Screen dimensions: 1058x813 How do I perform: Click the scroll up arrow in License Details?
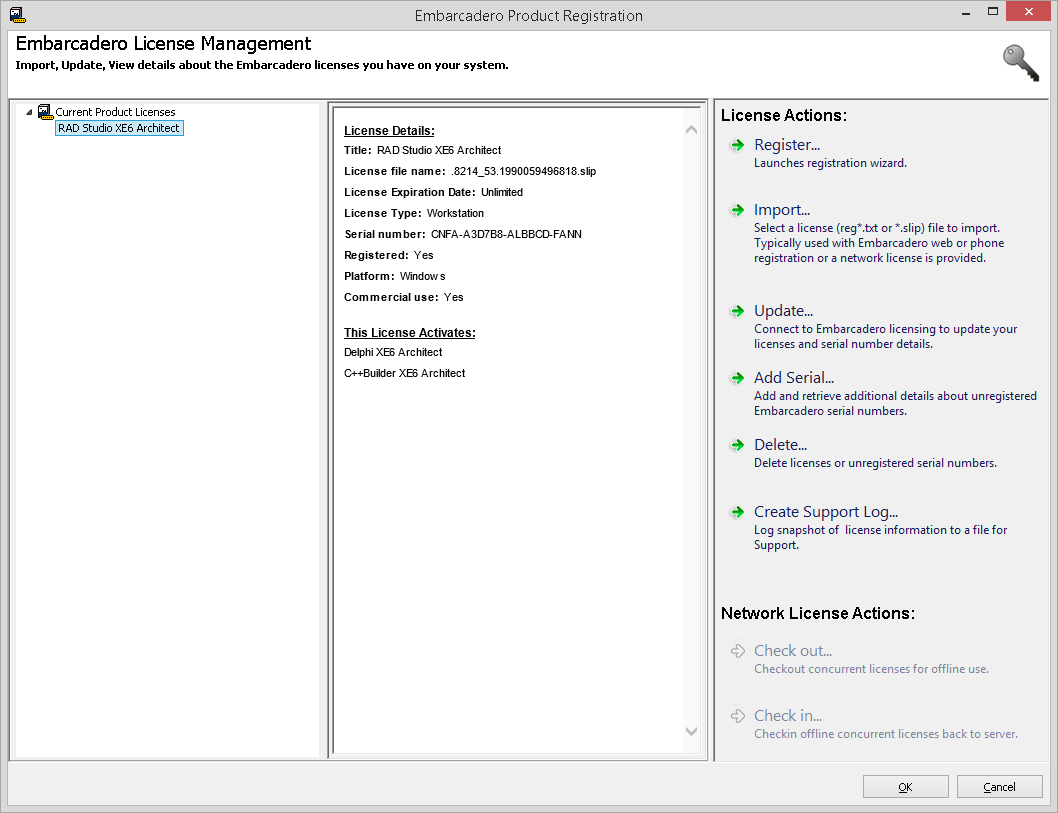tap(691, 130)
